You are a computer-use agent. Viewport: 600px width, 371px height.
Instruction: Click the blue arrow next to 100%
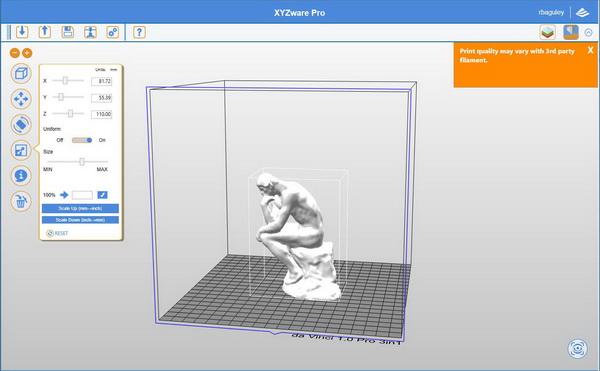pos(64,195)
